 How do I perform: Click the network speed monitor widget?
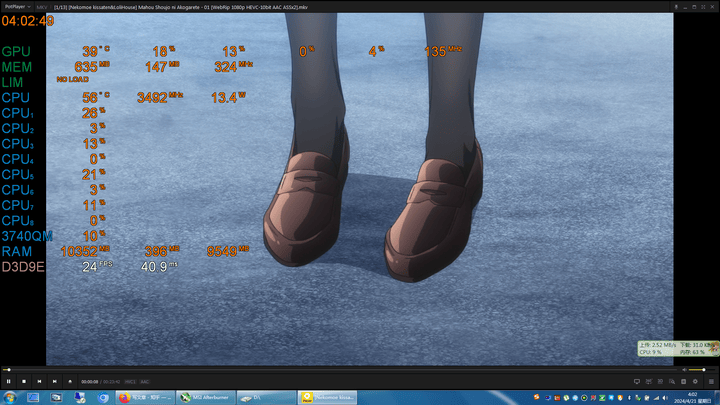tap(678, 349)
